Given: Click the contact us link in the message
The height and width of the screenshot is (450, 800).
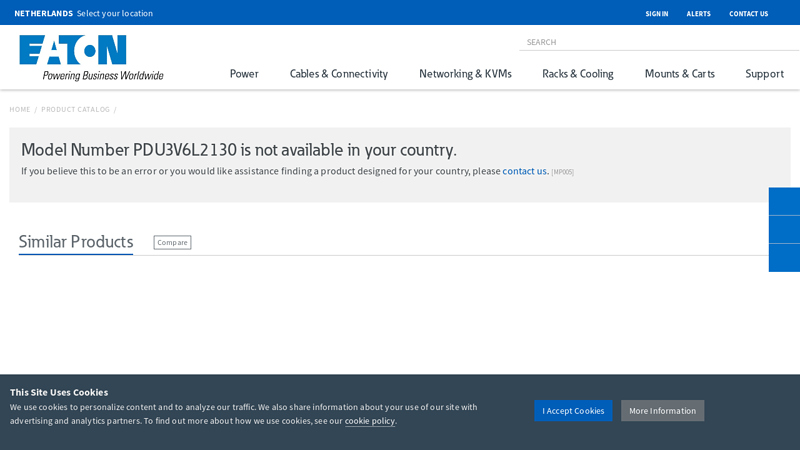Looking at the screenshot, I should 524,171.
